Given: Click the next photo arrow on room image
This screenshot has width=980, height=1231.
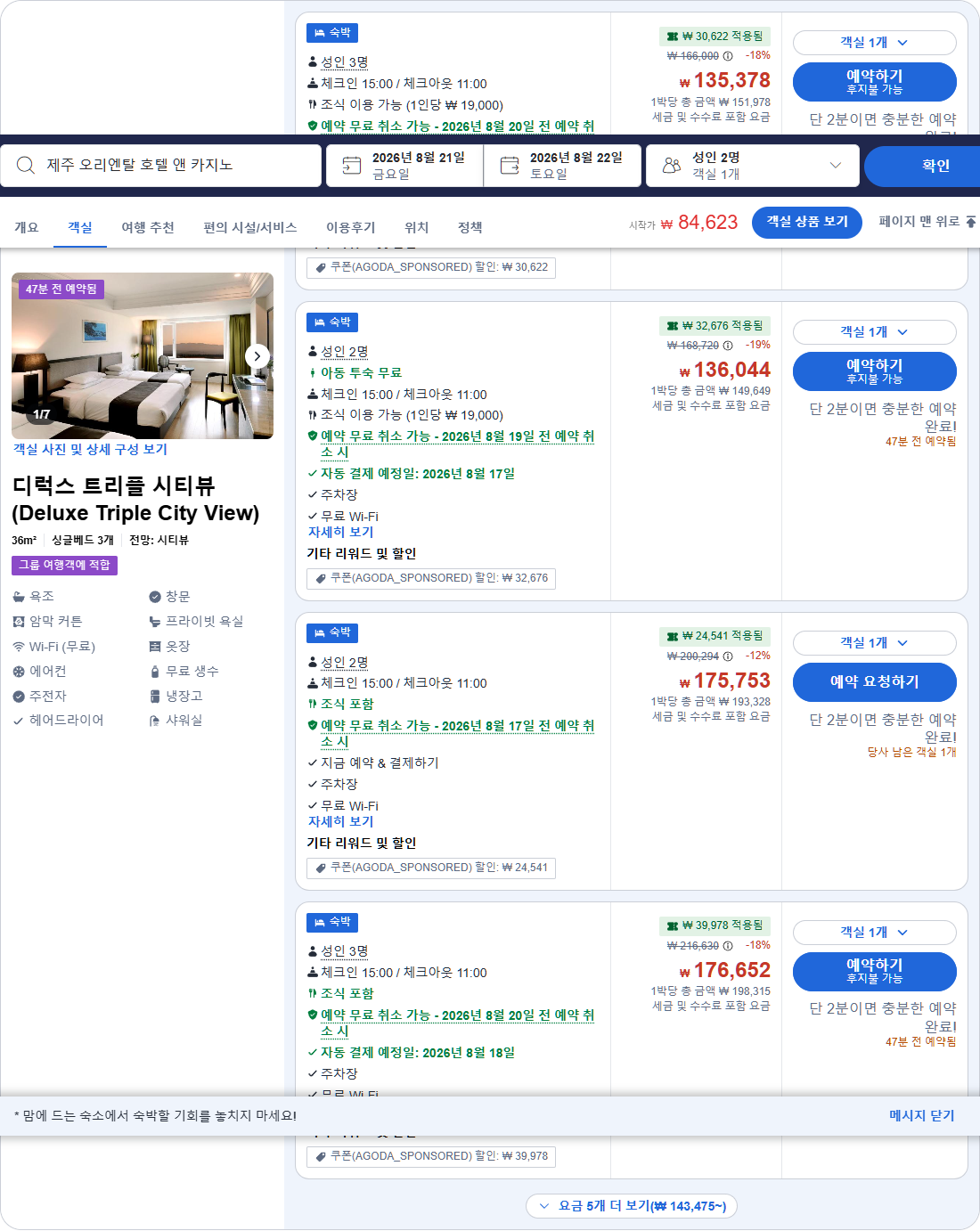Looking at the screenshot, I should 257,356.
